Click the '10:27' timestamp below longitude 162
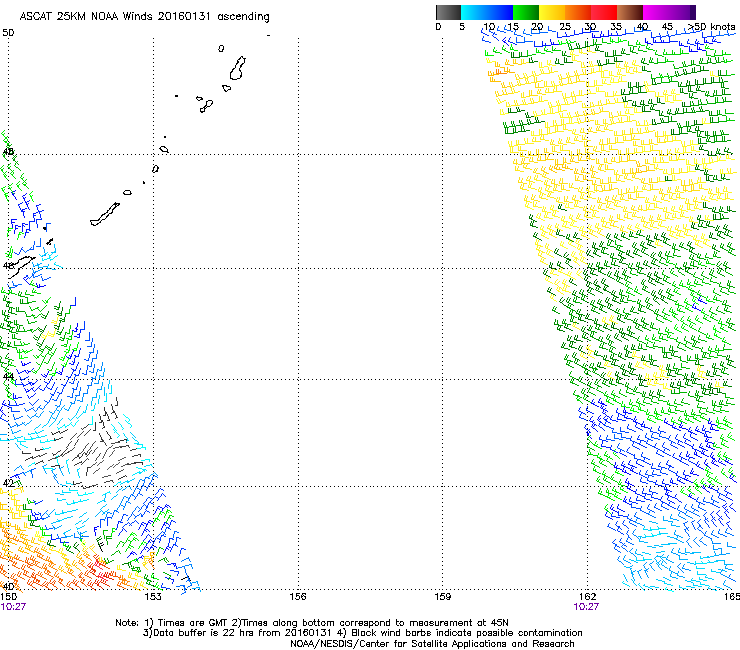Screen dimensions: 740x650 coord(586,607)
